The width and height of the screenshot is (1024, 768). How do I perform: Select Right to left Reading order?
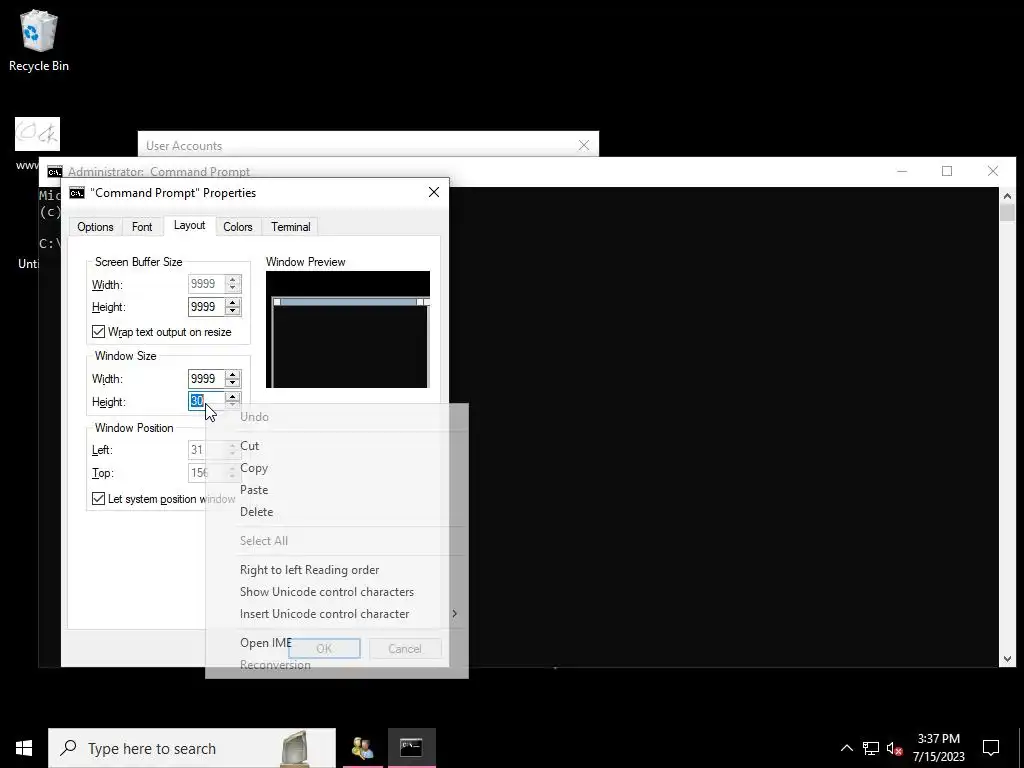tap(336, 569)
